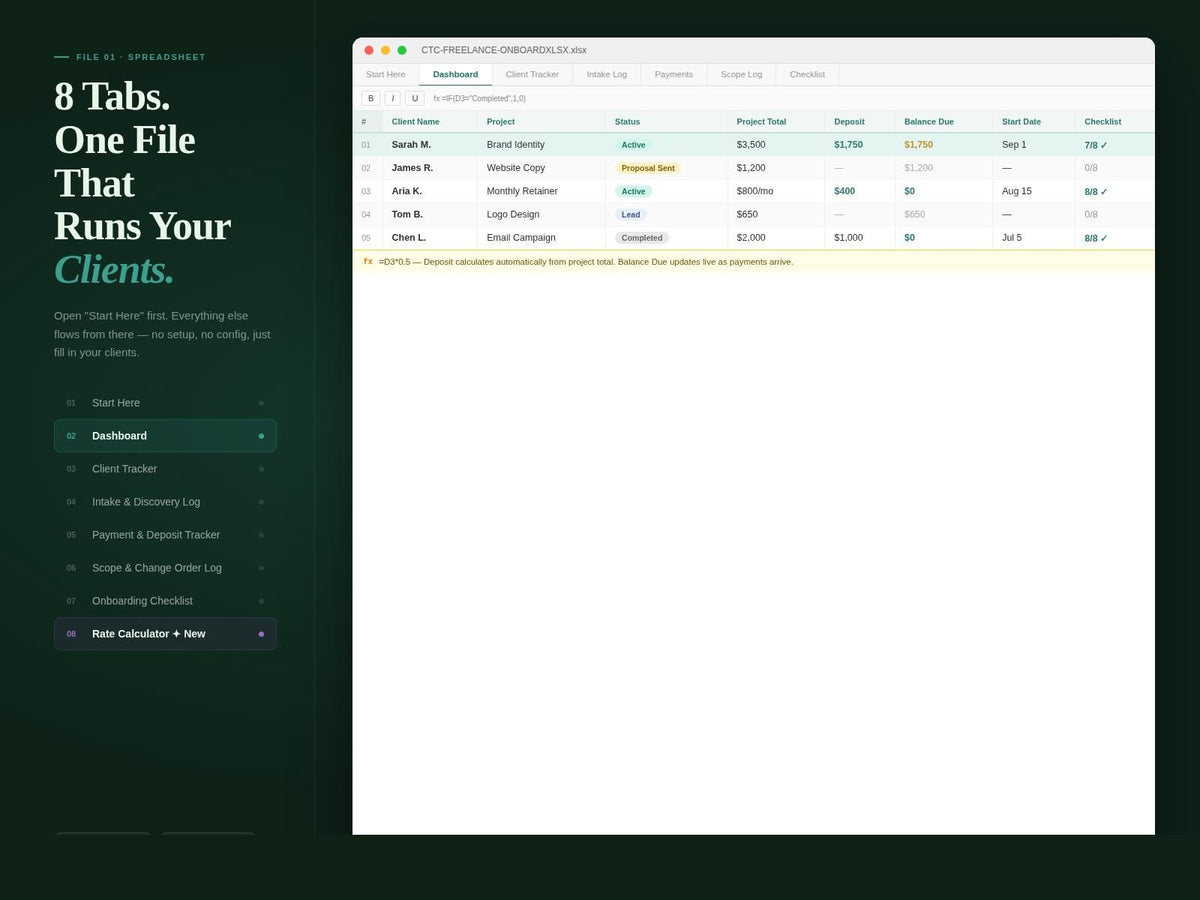Click the Proposal Sent status badge
1200x900 pixels.
pos(648,168)
